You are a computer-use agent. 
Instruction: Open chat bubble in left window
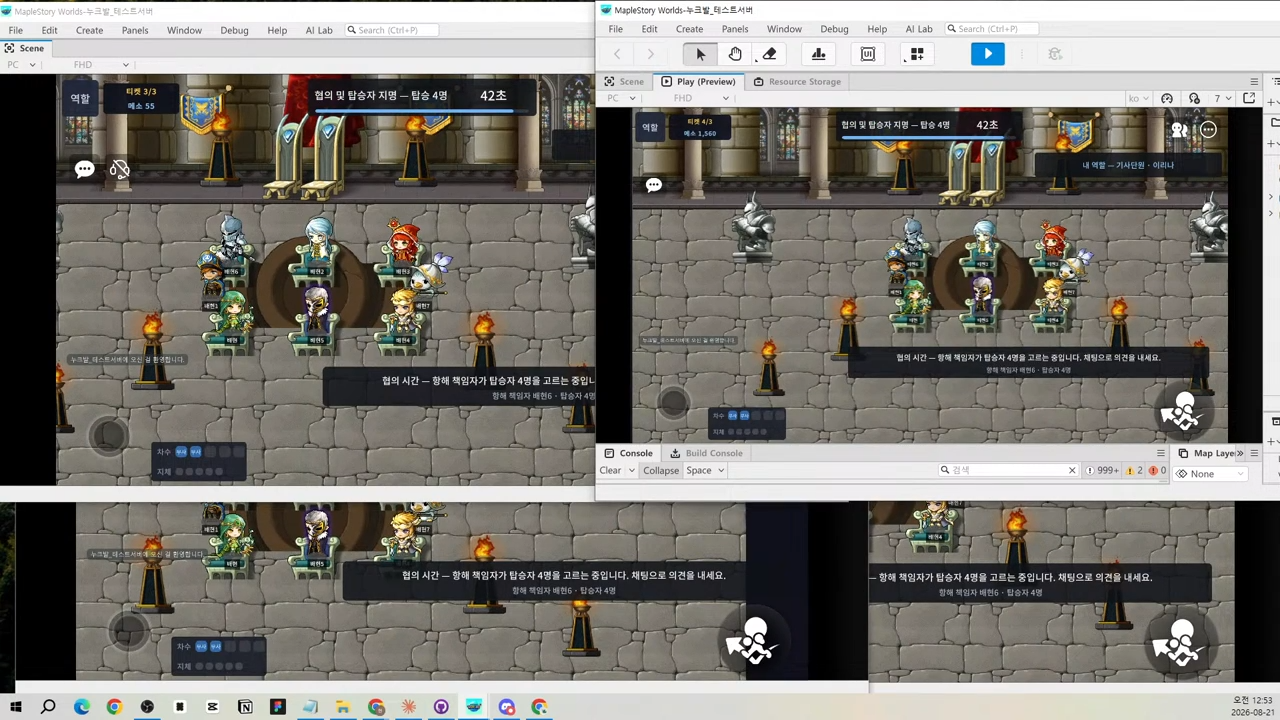[x=85, y=169]
